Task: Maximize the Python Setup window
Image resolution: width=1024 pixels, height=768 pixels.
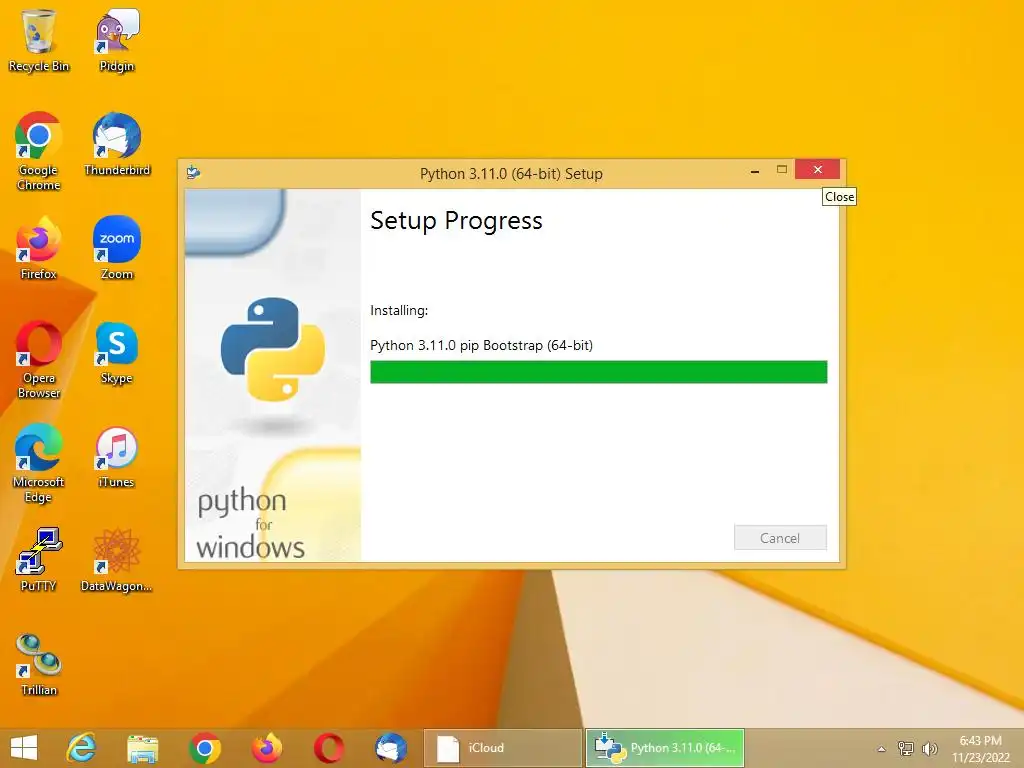Action: pyautogui.click(x=782, y=170)
